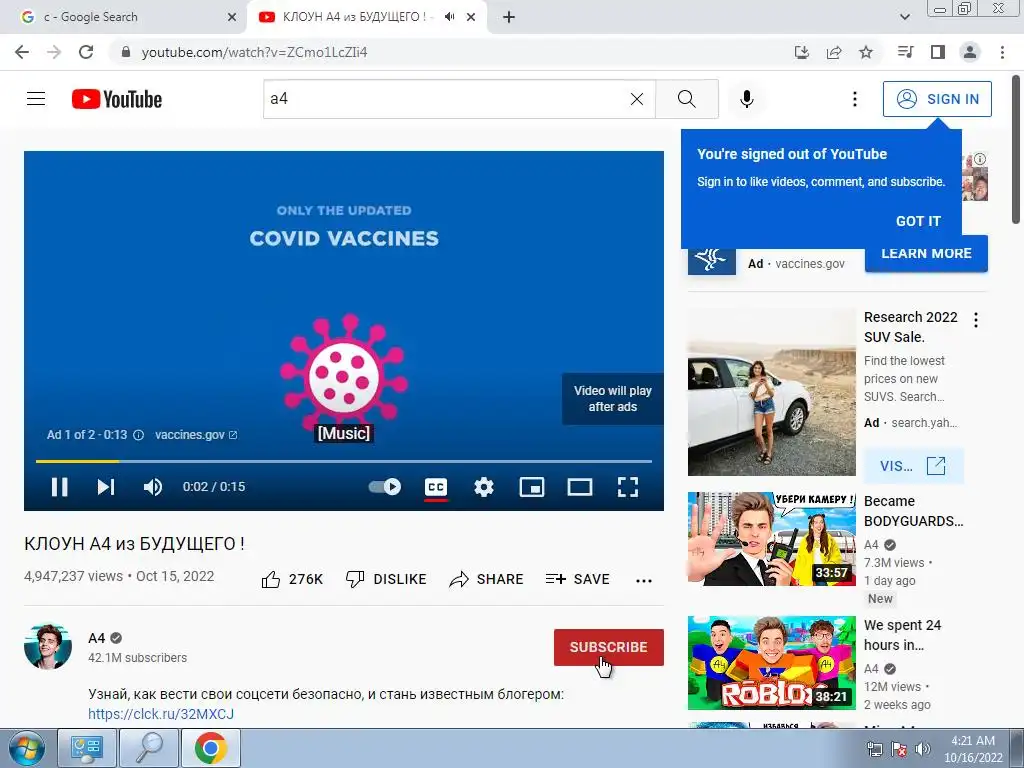Open Chrome profile avatar
Viewport: 1024px width, 768px height.
970,52
